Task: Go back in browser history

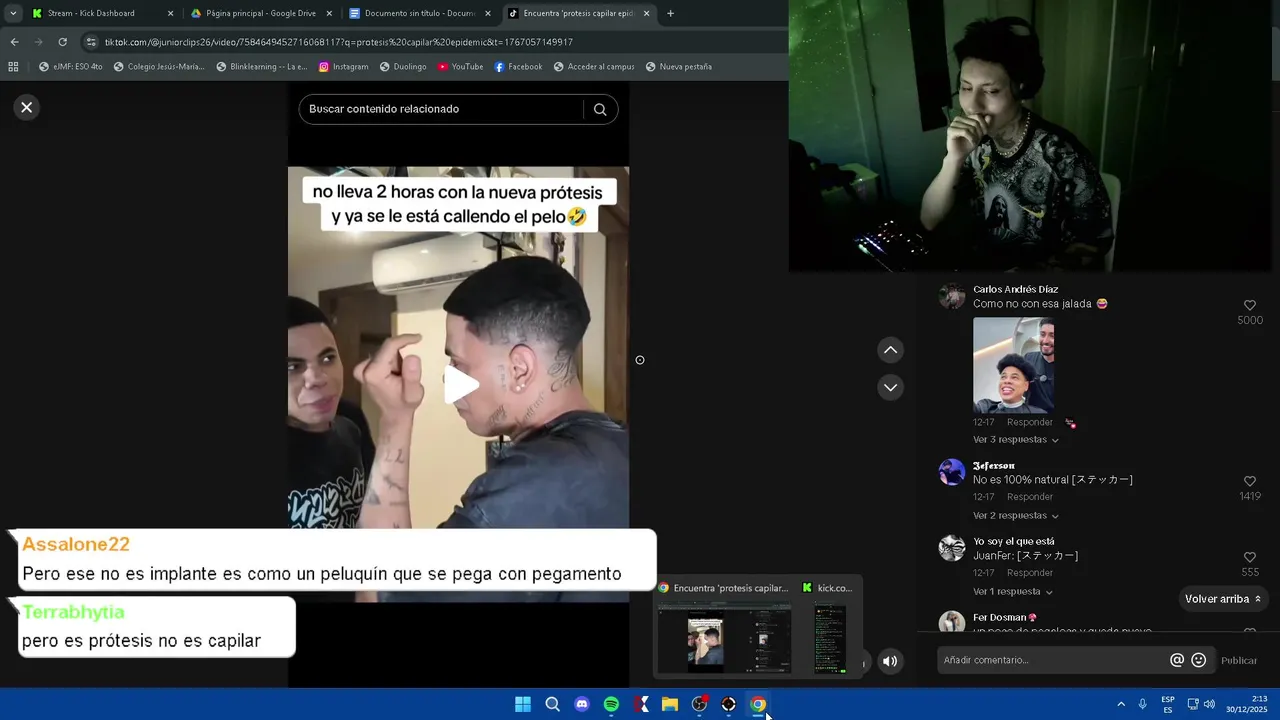Action: click(x=14, y=42)
